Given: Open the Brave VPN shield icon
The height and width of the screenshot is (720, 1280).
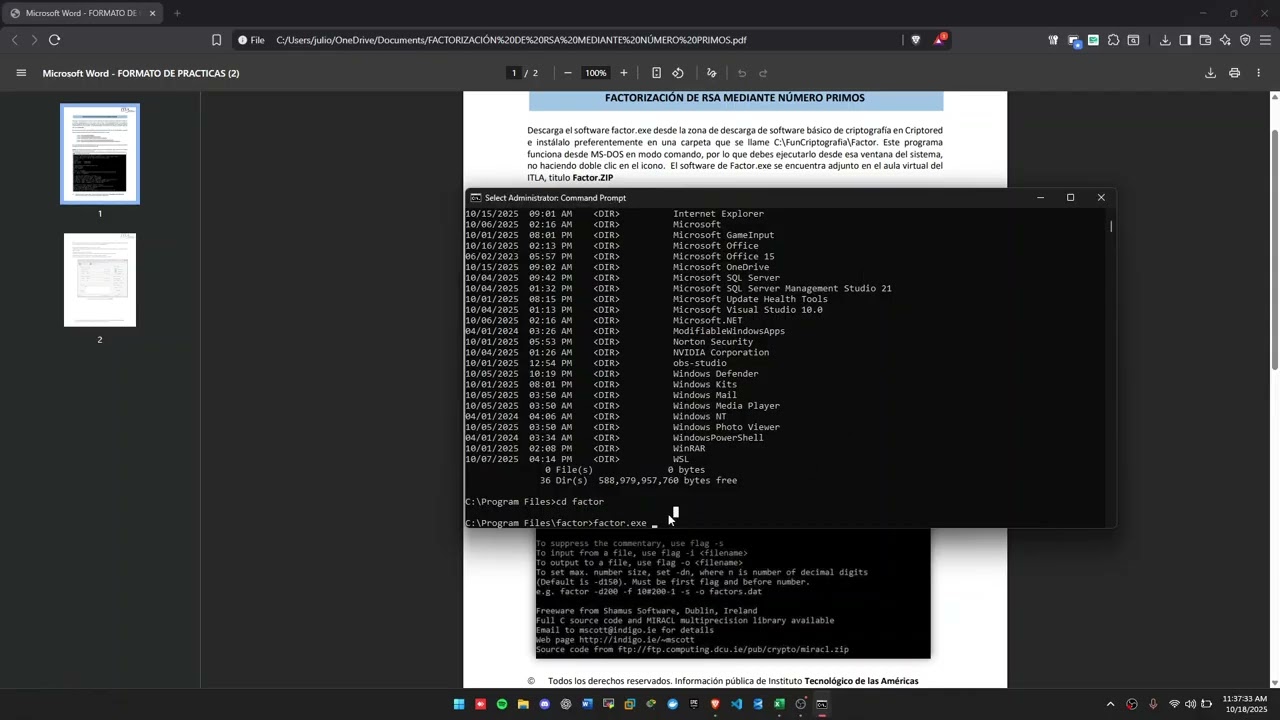Looking at the screenshot, I should 1245,40.
